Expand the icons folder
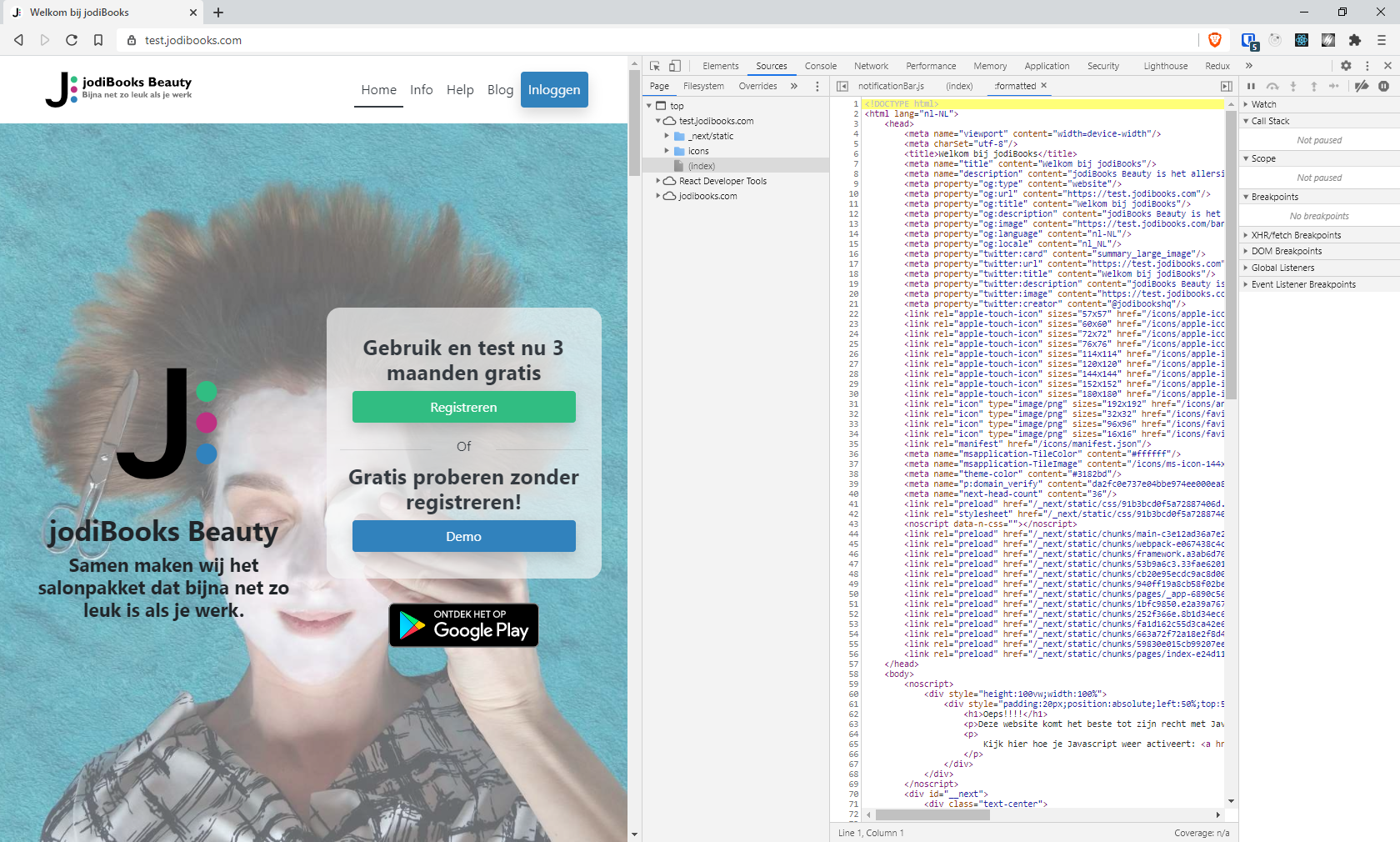Viewport: 1400px width, 842px height. [x=667, y=151]
